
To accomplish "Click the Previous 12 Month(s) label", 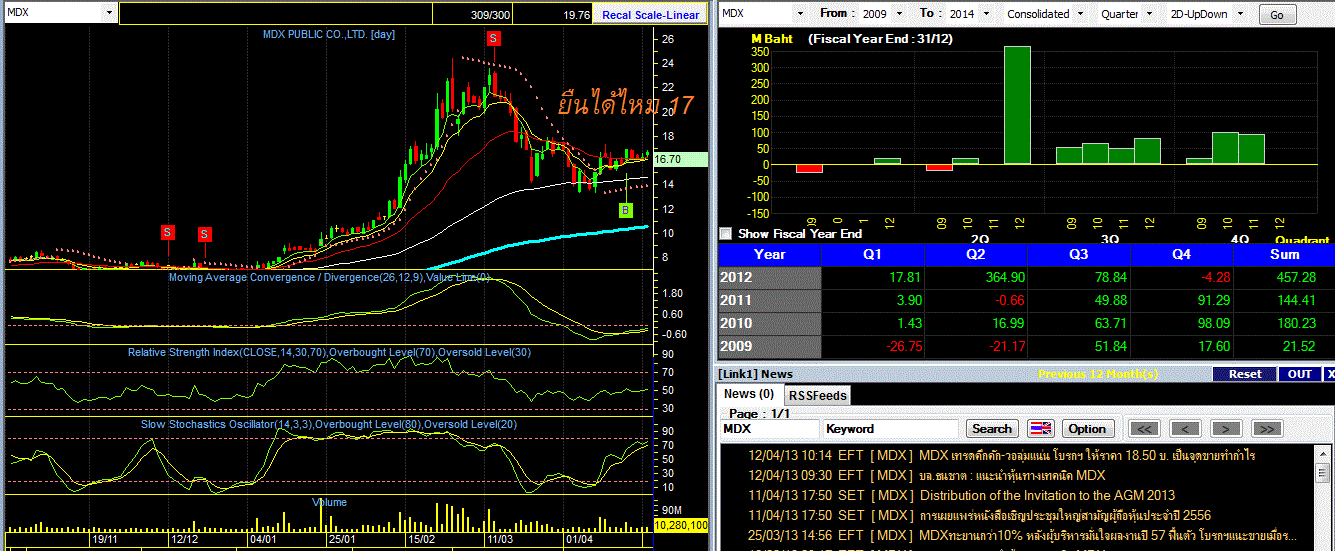I will (1098, 374).
